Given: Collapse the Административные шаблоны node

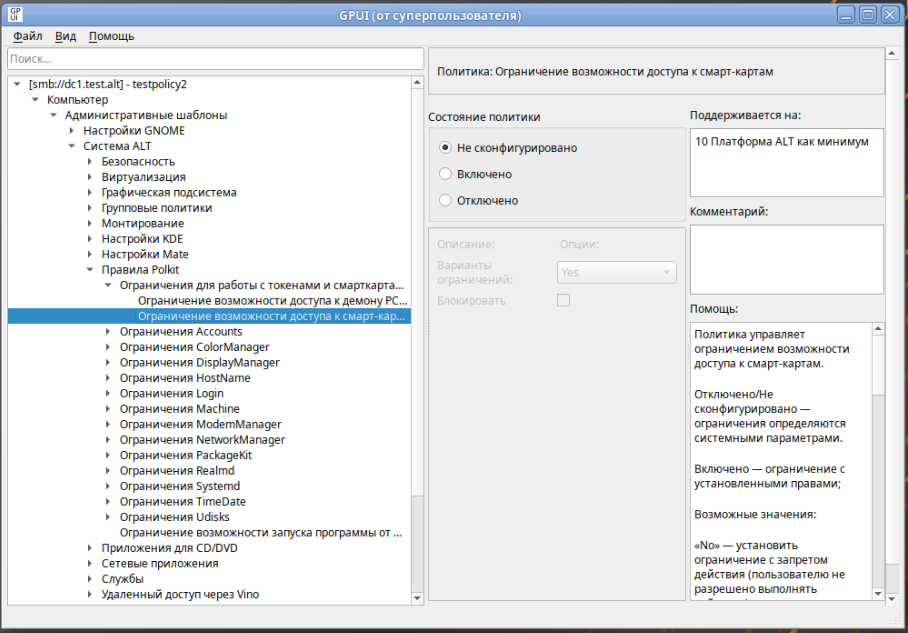Looking at the screenshot, I should 54,115.
